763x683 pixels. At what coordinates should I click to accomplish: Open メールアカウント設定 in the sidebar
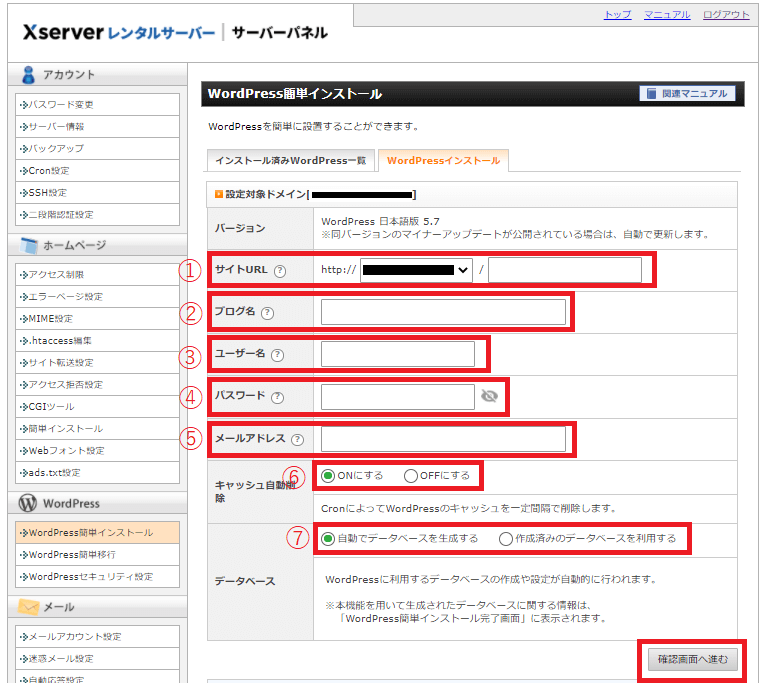(97, 637)
